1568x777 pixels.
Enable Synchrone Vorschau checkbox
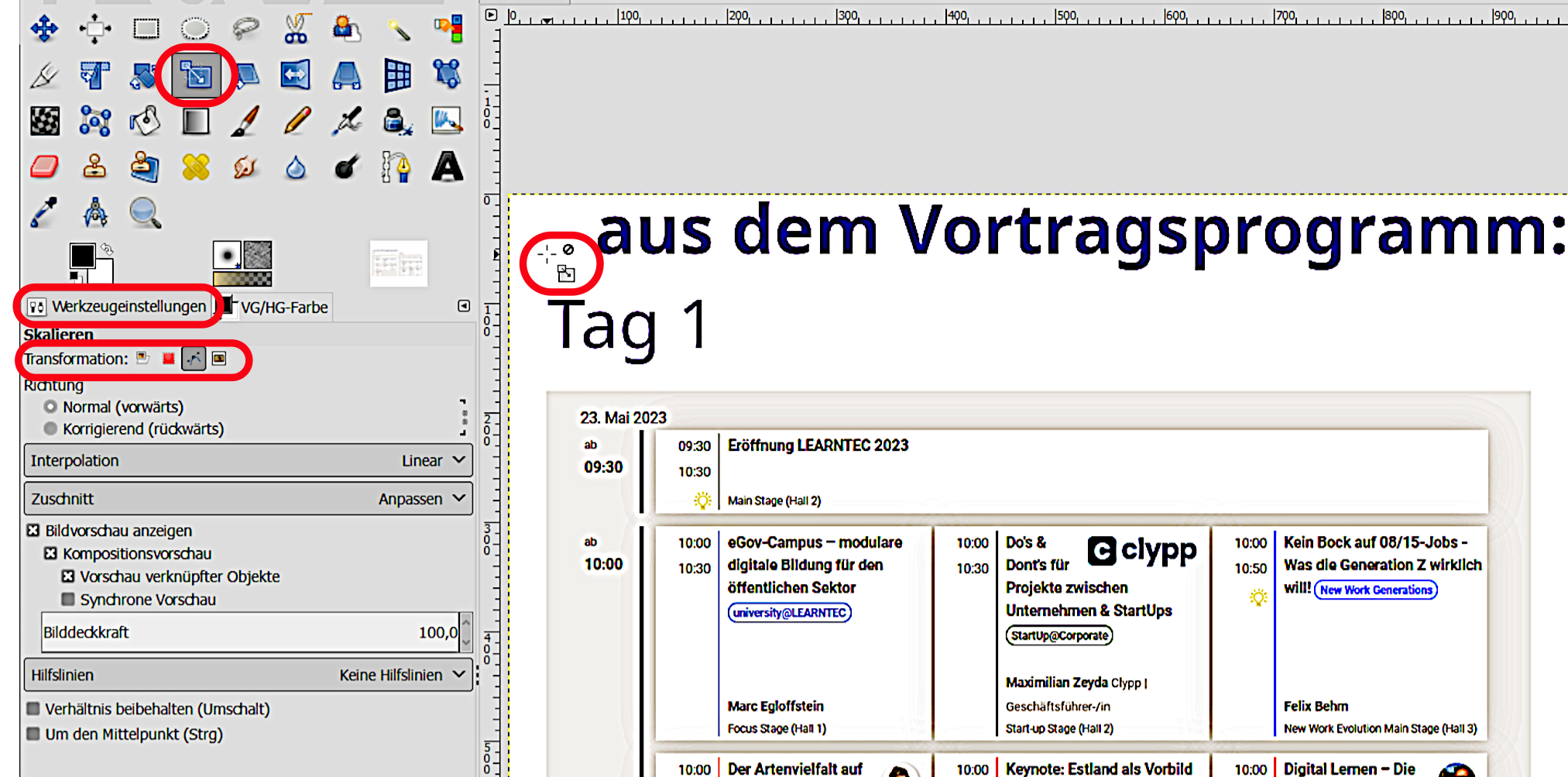click(x=68, y=600)
